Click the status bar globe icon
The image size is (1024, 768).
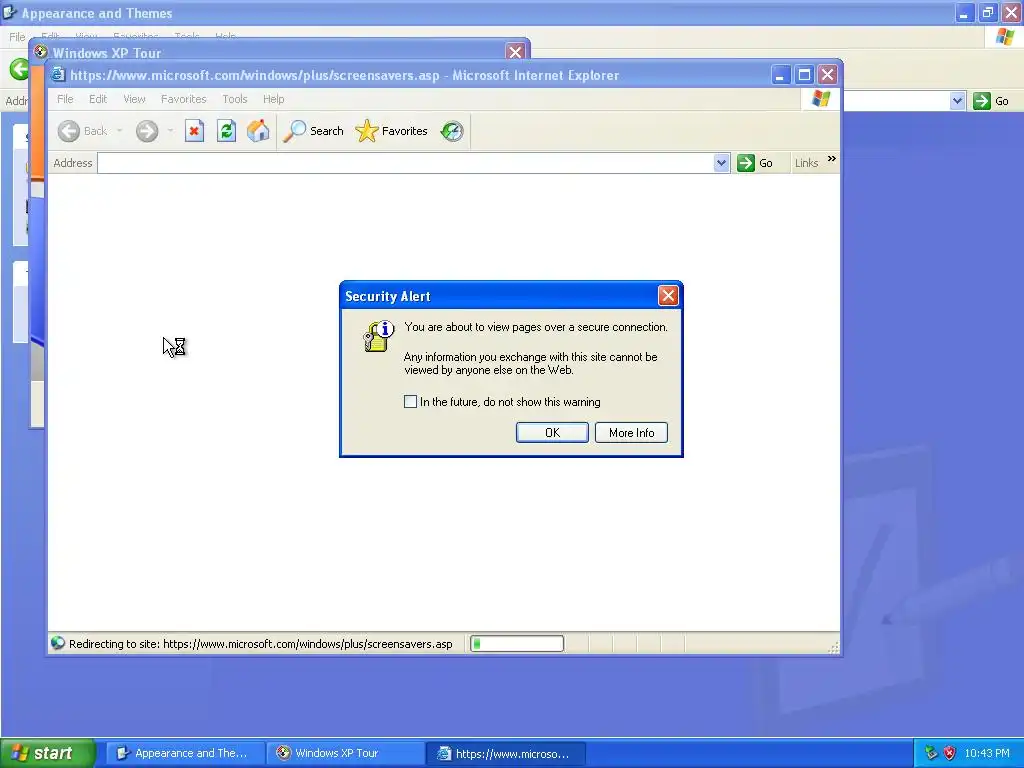click(58, 643)
